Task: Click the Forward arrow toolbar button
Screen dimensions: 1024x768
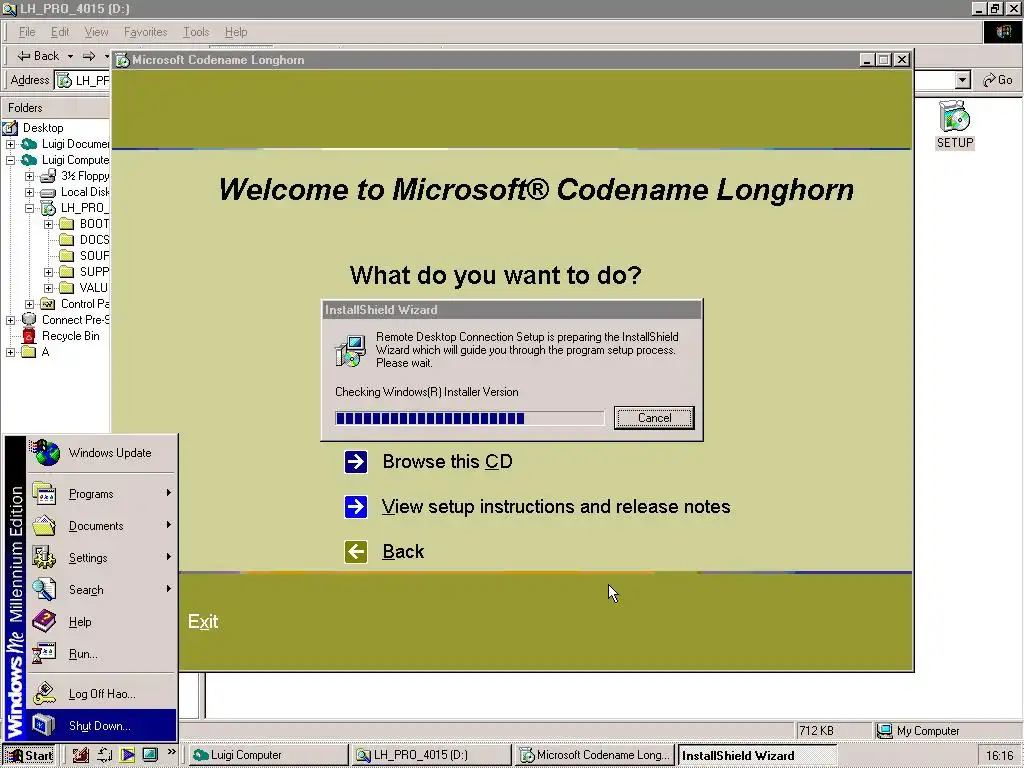Action: click(89, 56)
